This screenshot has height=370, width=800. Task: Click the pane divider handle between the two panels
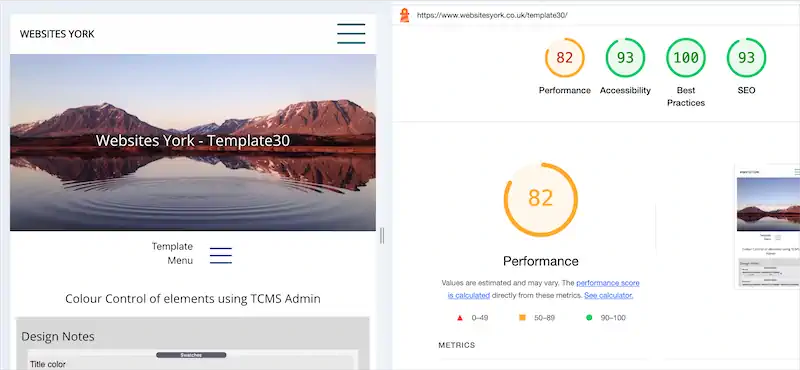tap(382, 236)
